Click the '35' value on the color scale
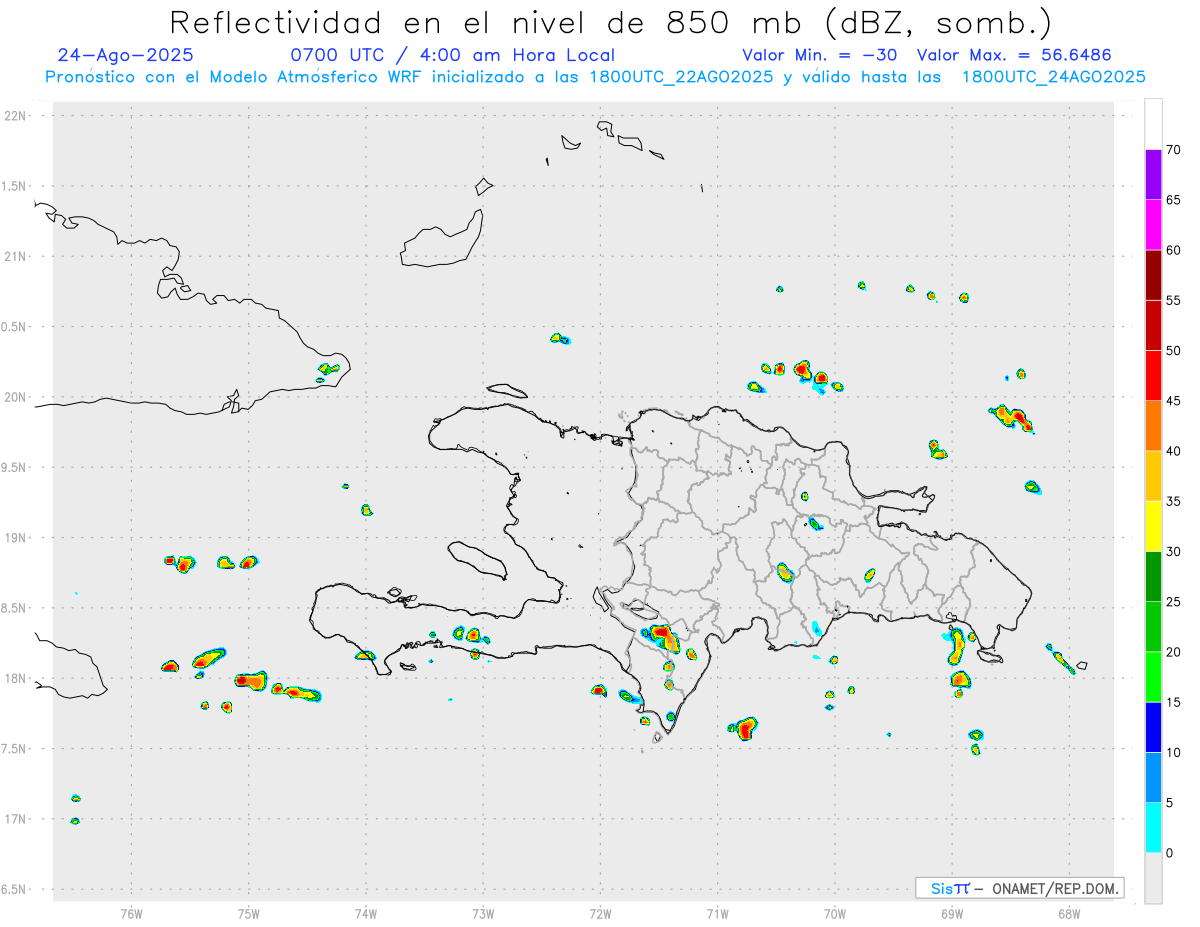Screen dimensions: 1200x927 (1173, 501)
